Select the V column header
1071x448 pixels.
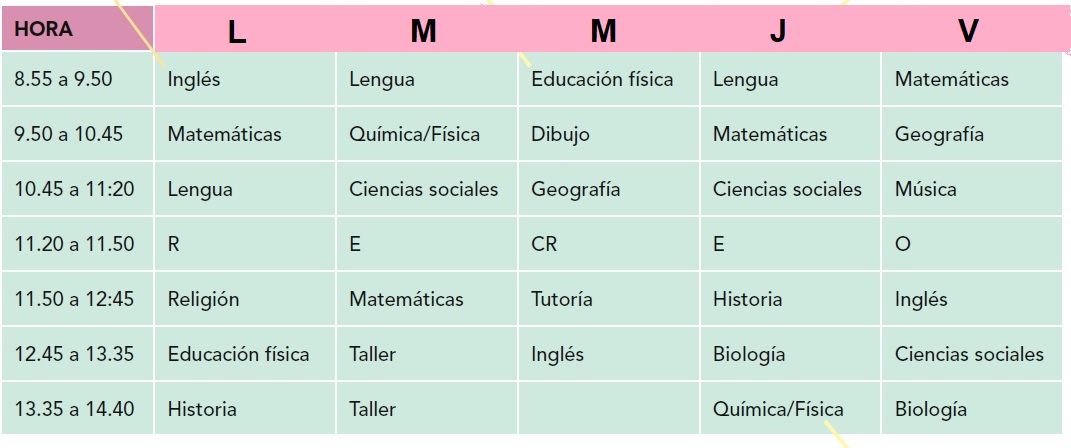click(968, 31)
